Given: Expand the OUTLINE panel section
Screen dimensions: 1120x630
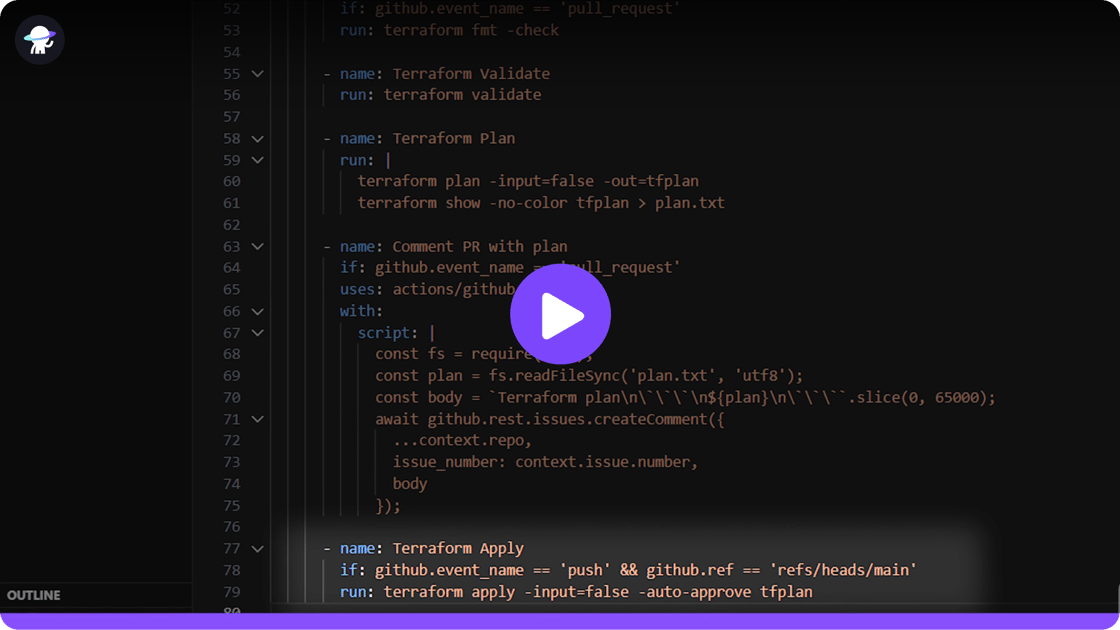Looking at the screenshot, I should click(x=34, y=595).
